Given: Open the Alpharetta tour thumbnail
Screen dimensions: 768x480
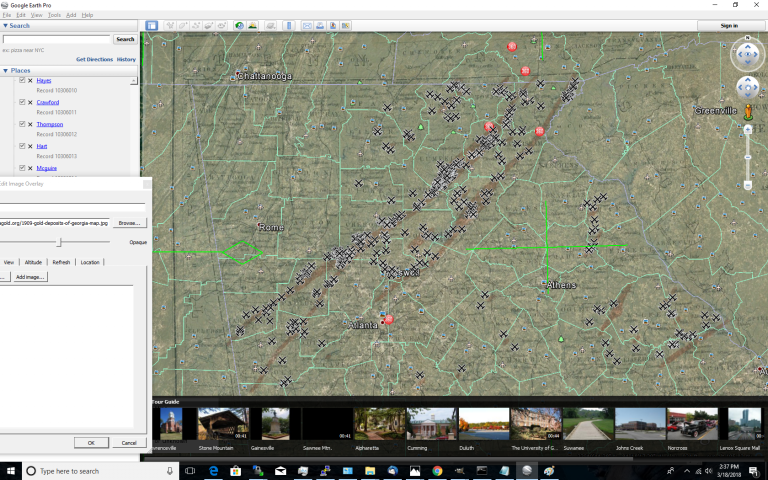Looking at the screenshot, I should [380, 424].
